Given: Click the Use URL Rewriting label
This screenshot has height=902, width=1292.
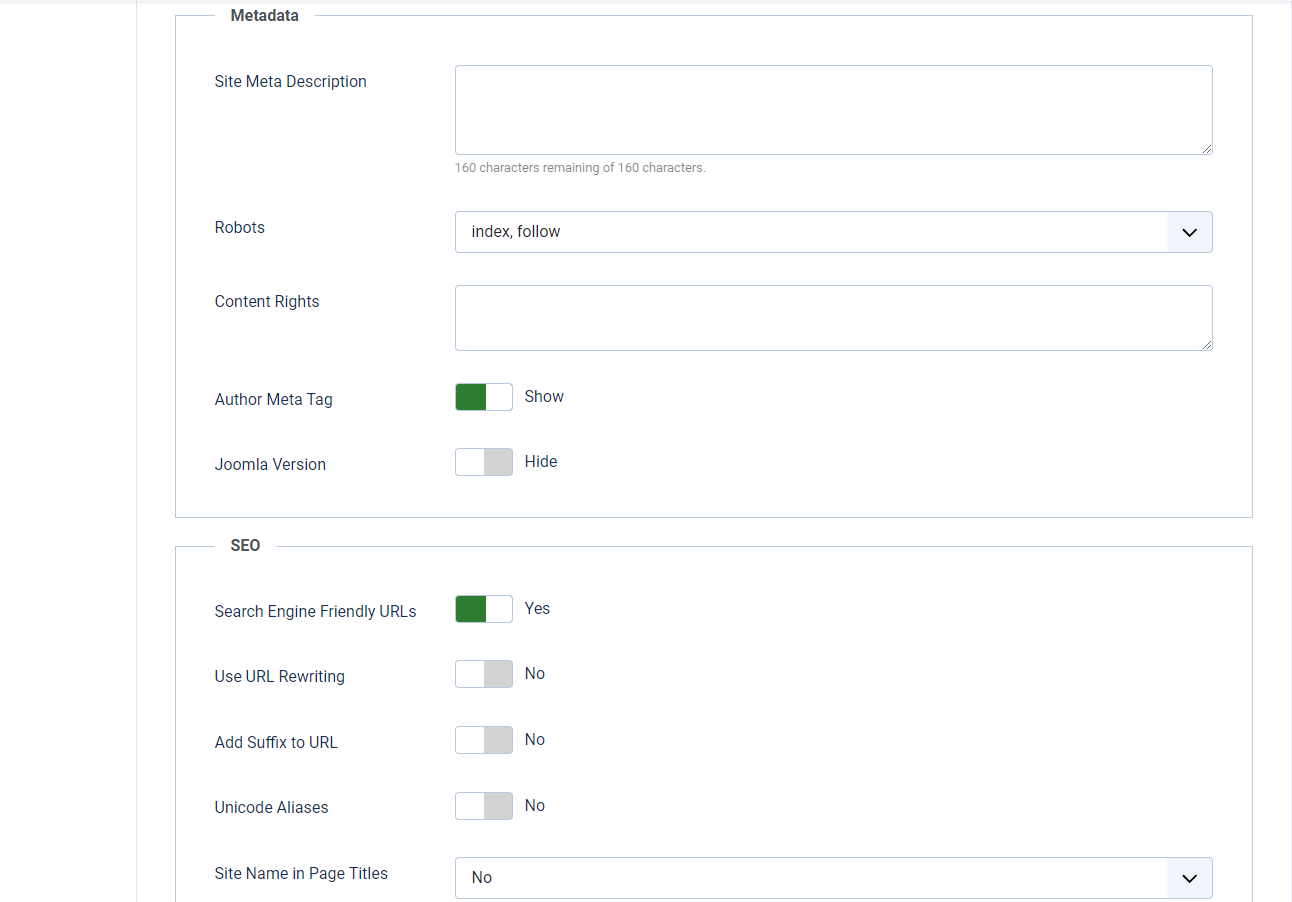Looking at the screenshot, I should tap(279, 677).
